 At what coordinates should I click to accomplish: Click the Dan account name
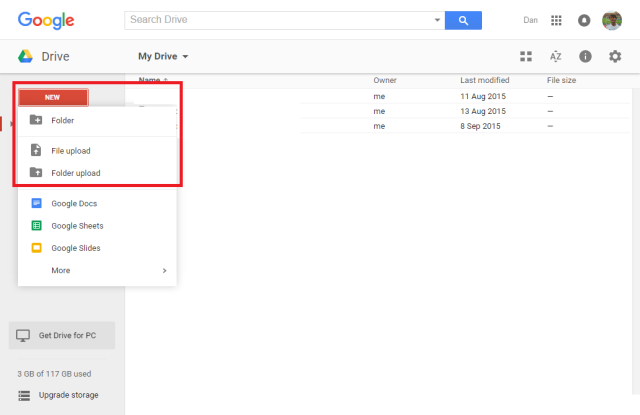tap(530, 20)
